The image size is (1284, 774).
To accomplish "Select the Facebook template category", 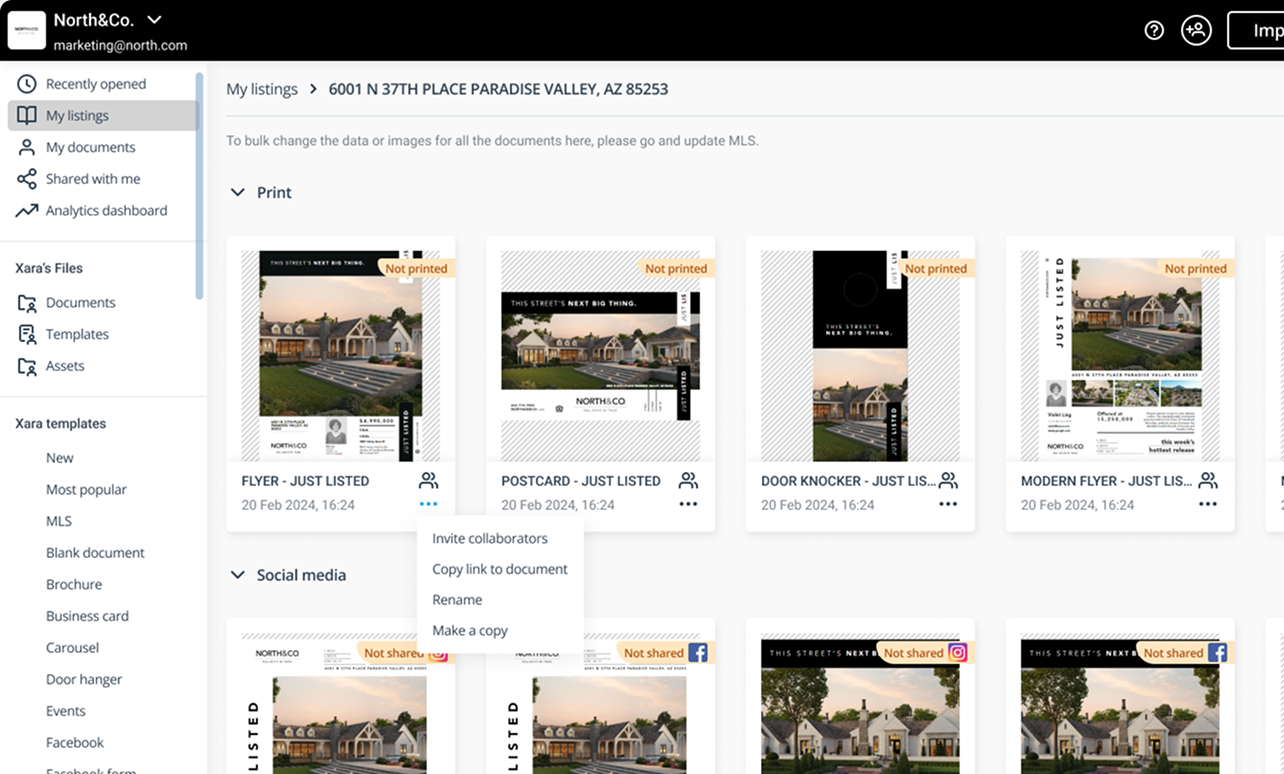I will (x=75, y=742).
